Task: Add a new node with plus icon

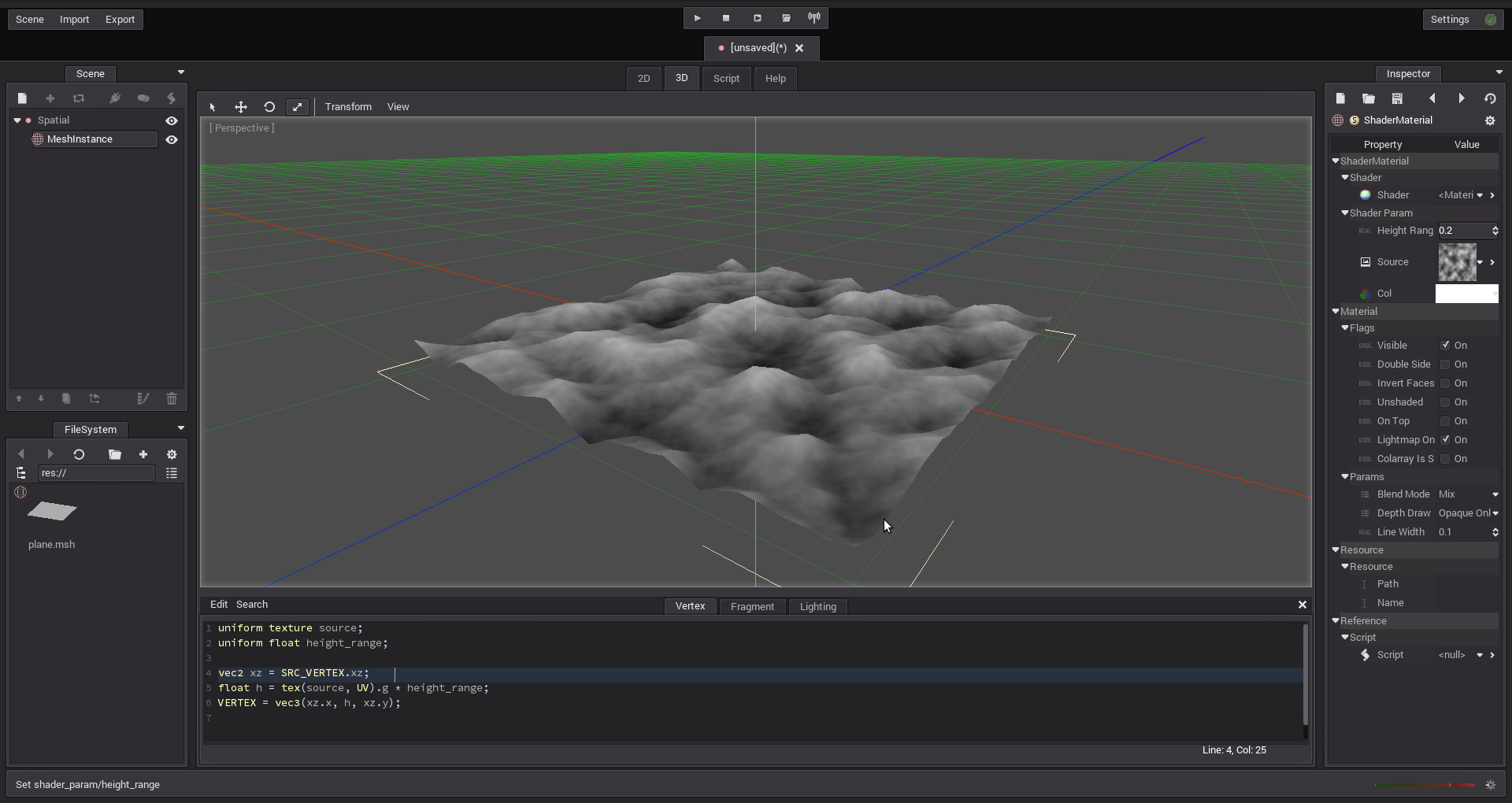Action: (50, 98)
